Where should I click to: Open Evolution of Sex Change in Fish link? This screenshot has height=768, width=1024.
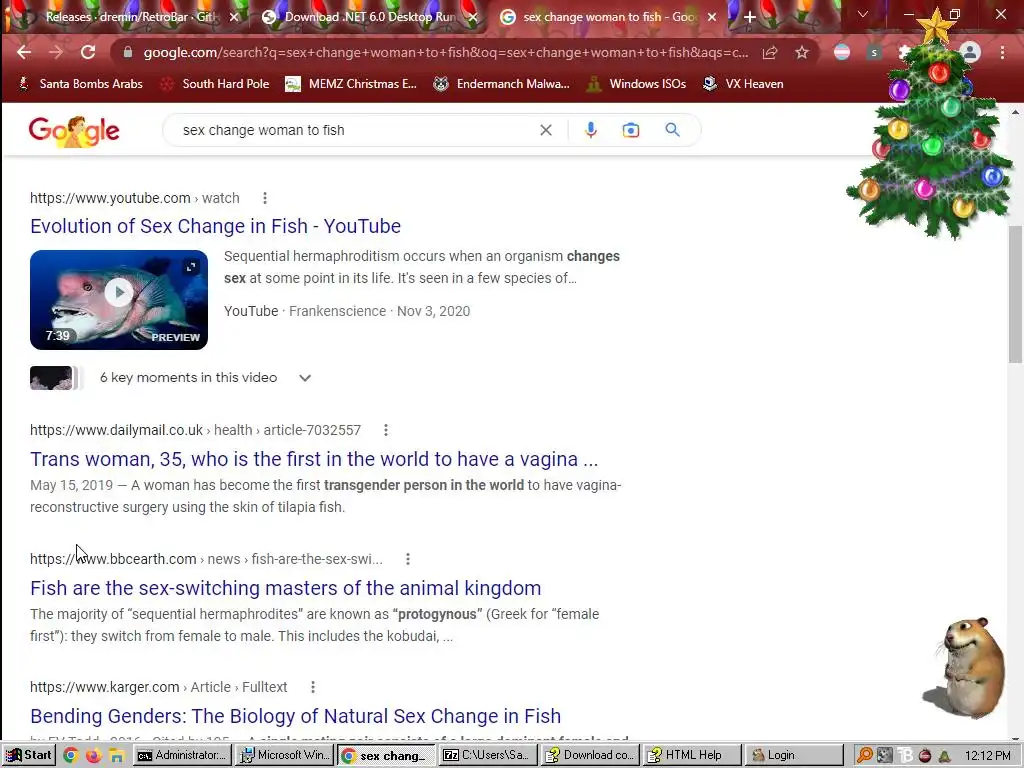(x=216, y=226)
